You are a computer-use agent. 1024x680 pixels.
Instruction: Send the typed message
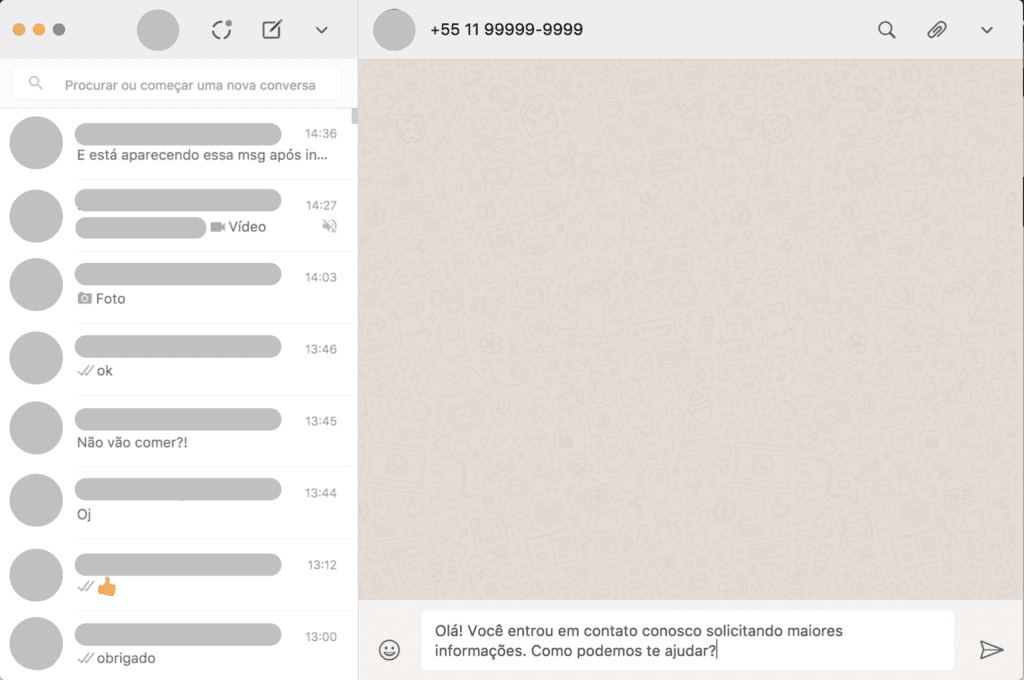(x=990, y=650)
